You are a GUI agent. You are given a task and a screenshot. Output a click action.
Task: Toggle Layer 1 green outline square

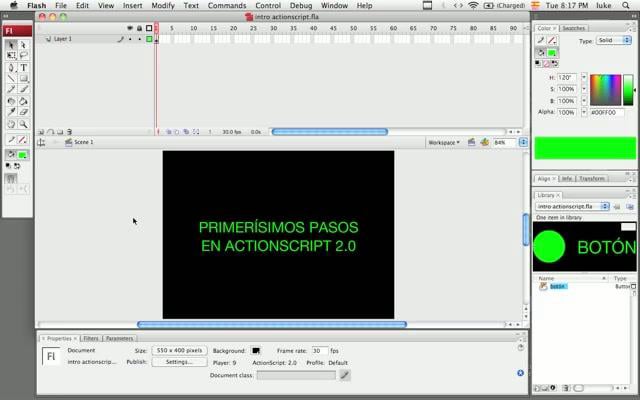tap(149, 39)
